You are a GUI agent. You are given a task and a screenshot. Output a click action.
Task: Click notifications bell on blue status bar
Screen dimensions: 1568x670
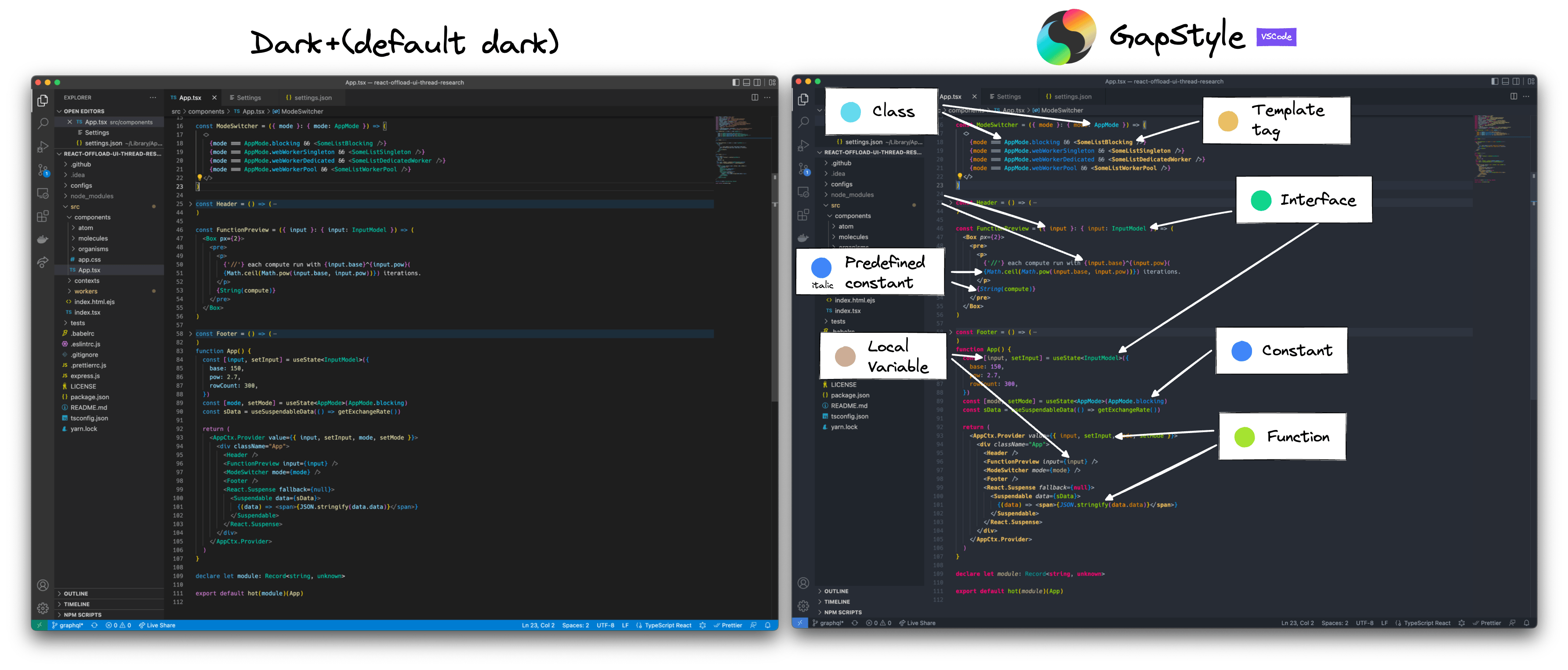(x=768, y=625)
